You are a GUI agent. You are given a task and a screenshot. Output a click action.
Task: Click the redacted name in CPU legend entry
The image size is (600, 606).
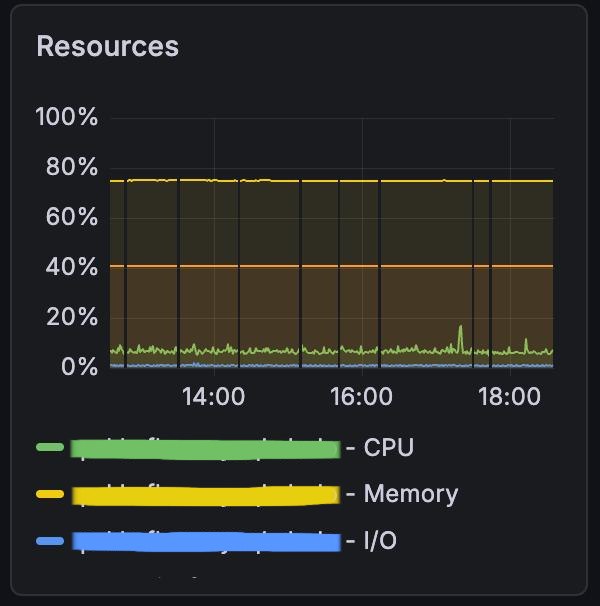205,449
